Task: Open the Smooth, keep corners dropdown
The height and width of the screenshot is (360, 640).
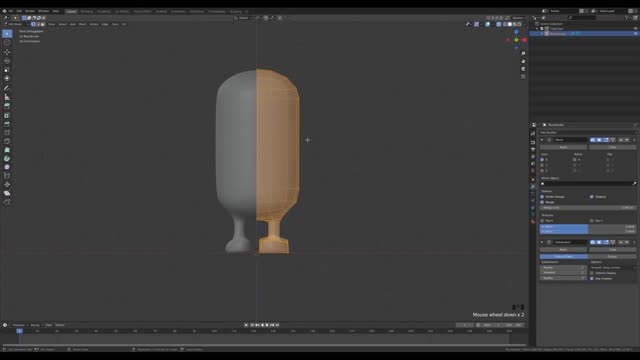Action: point(613,267)
